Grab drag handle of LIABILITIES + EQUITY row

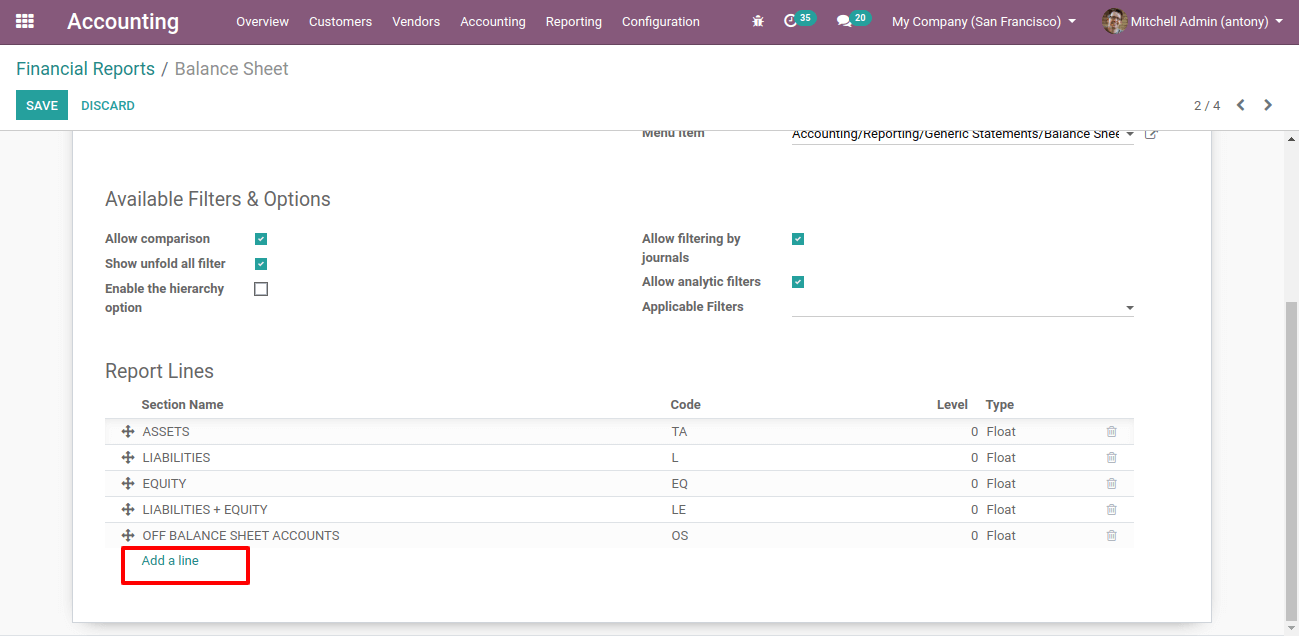point(128,510)
